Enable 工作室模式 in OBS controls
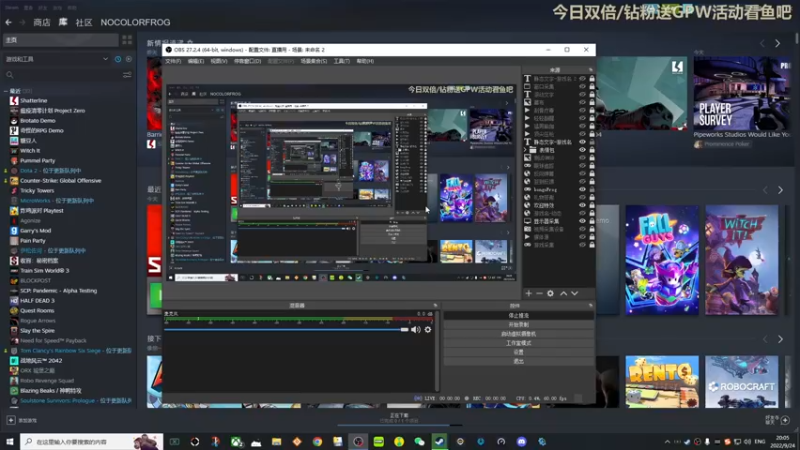This screenshot has height=450, width=800. pyautogui.click(x=518, y=343)
